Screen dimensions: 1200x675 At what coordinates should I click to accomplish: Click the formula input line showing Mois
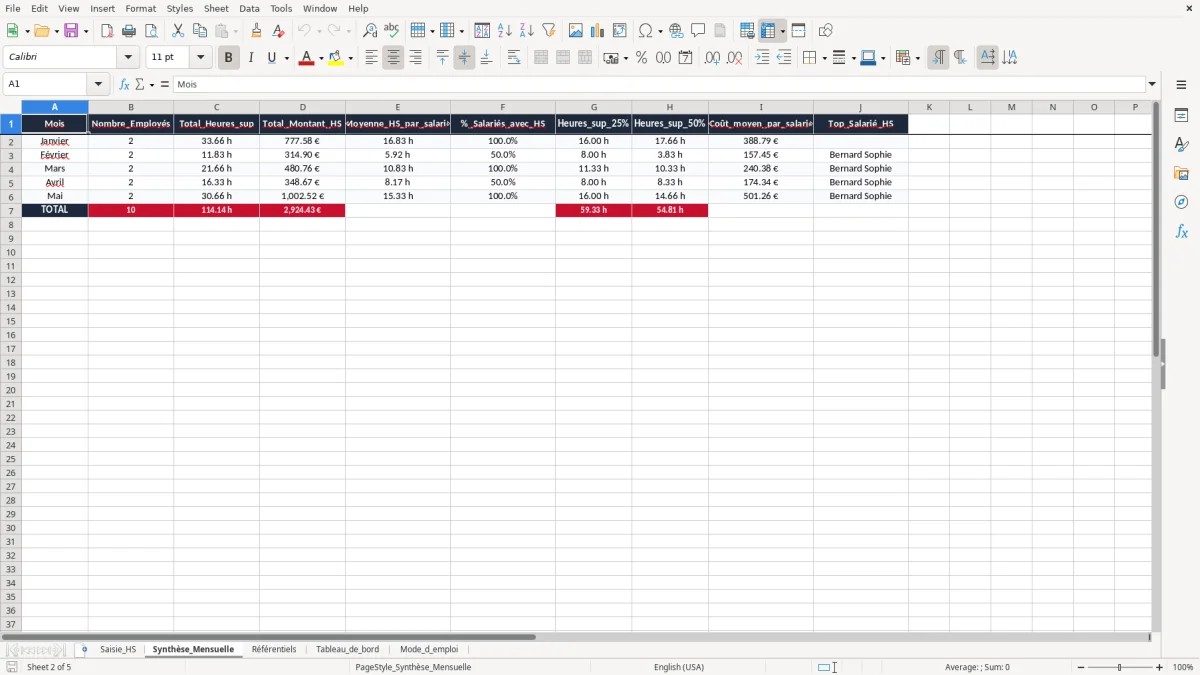659,85
